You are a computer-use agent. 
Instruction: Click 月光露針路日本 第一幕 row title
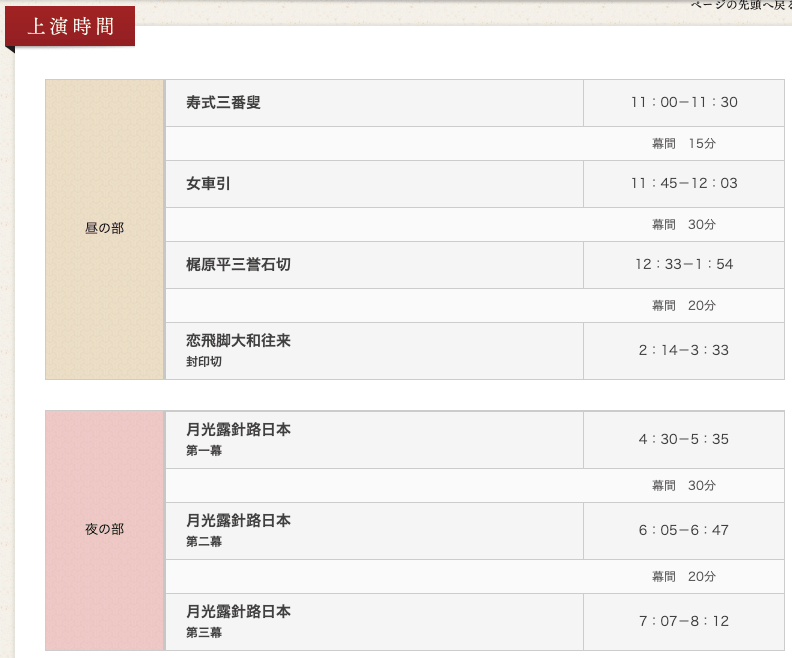click(238, 430)
